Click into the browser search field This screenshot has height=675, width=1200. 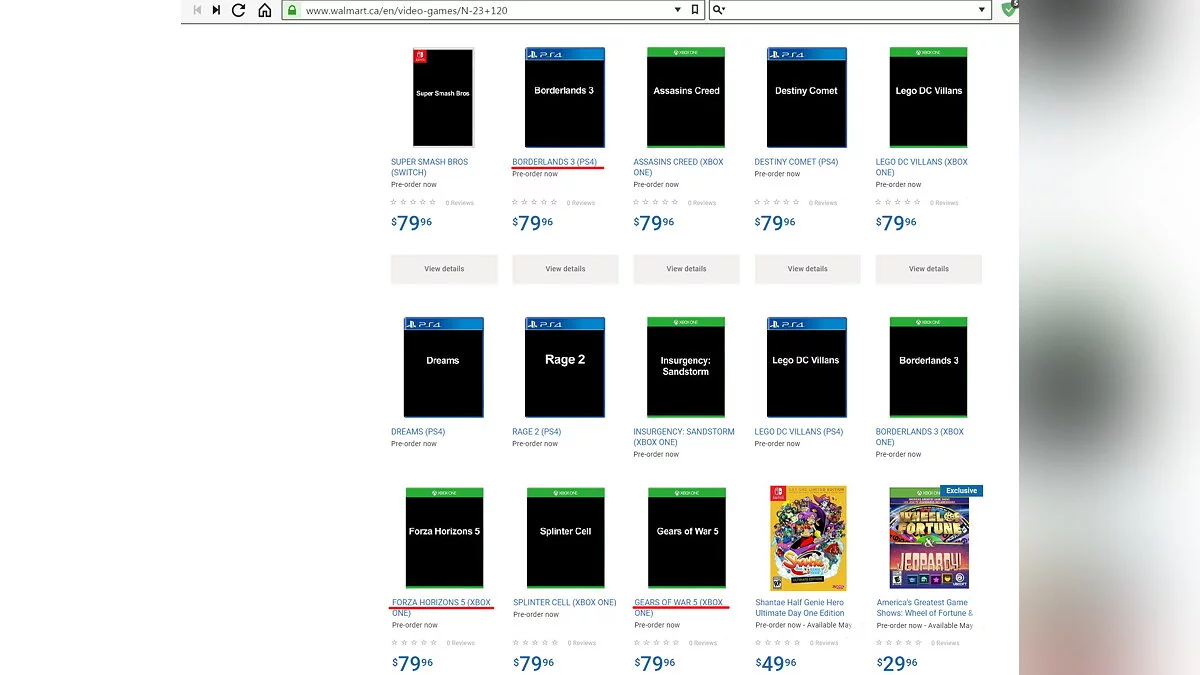coord(850,10)
